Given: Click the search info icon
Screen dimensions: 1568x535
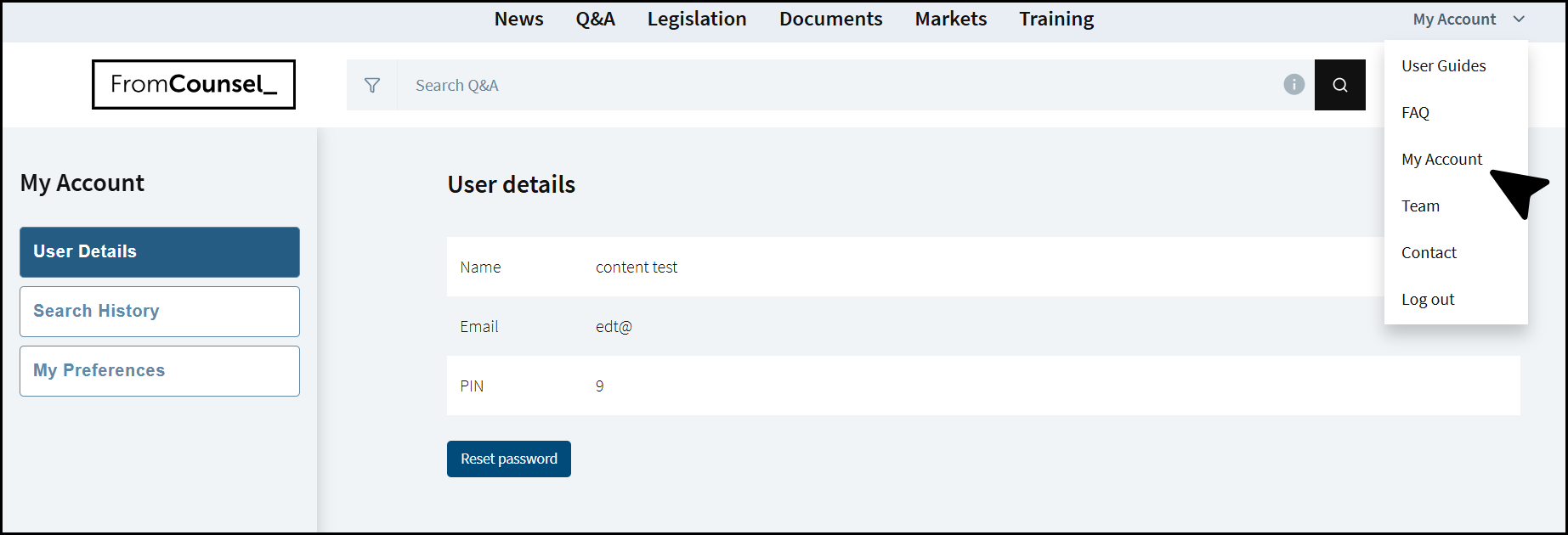Looking at the screenshot, I should 1293,84.
